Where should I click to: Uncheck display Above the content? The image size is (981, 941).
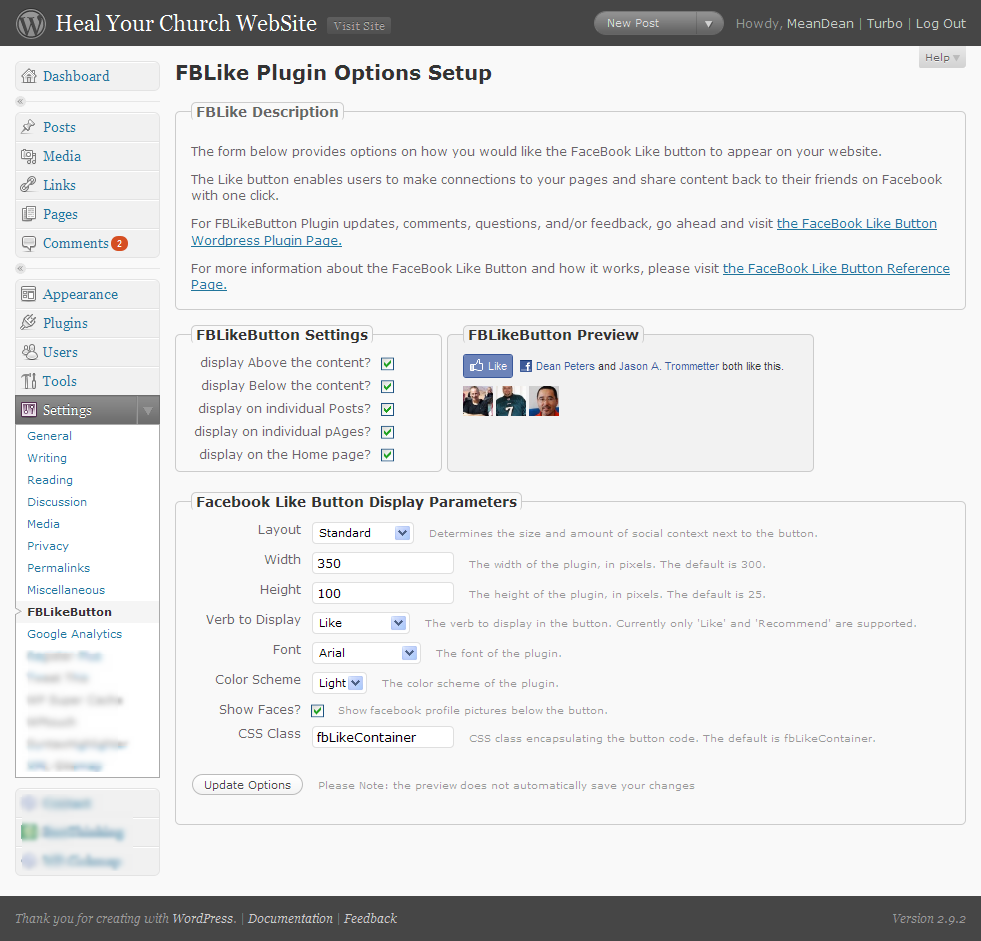(x=387, y=364)
